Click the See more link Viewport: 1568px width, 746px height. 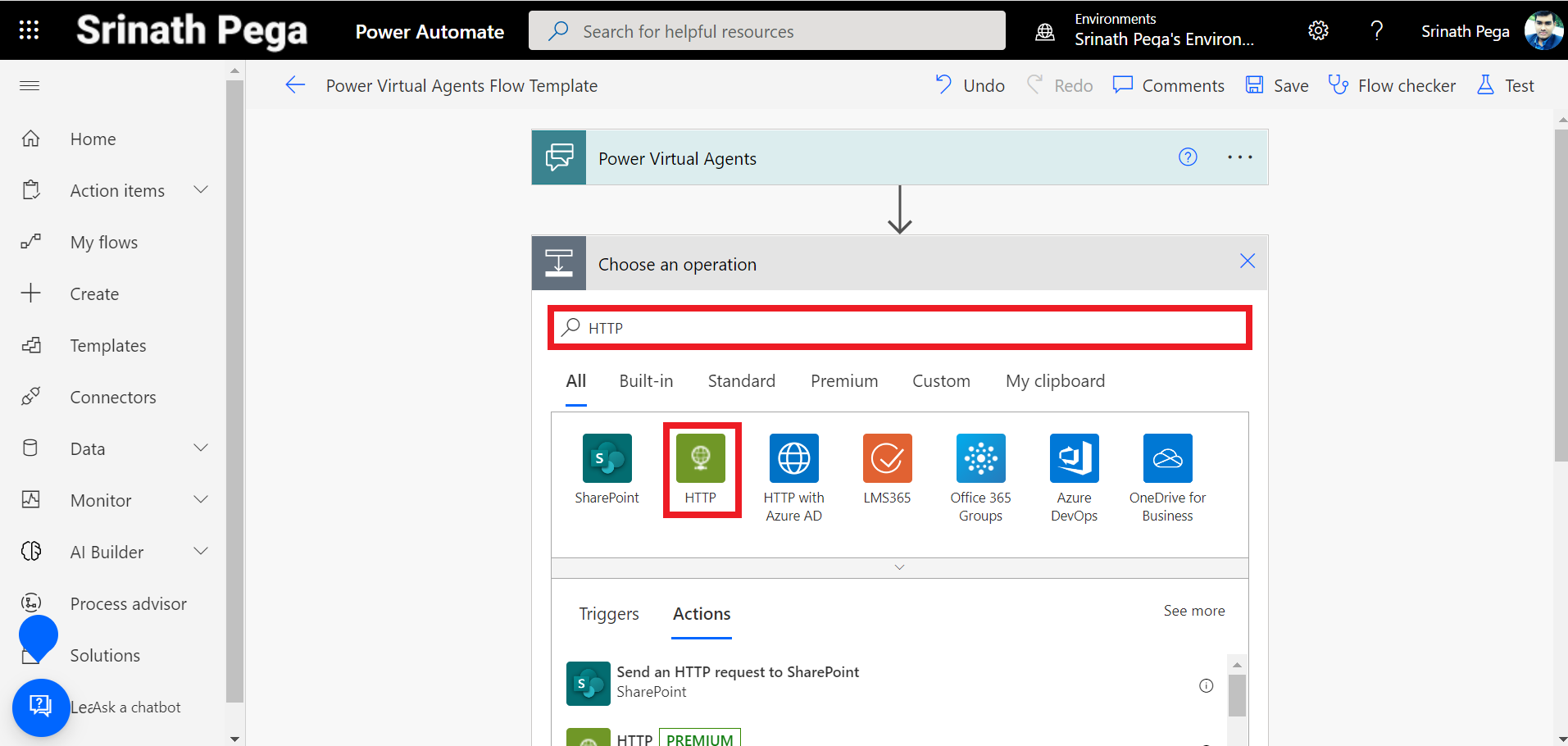1193,611
